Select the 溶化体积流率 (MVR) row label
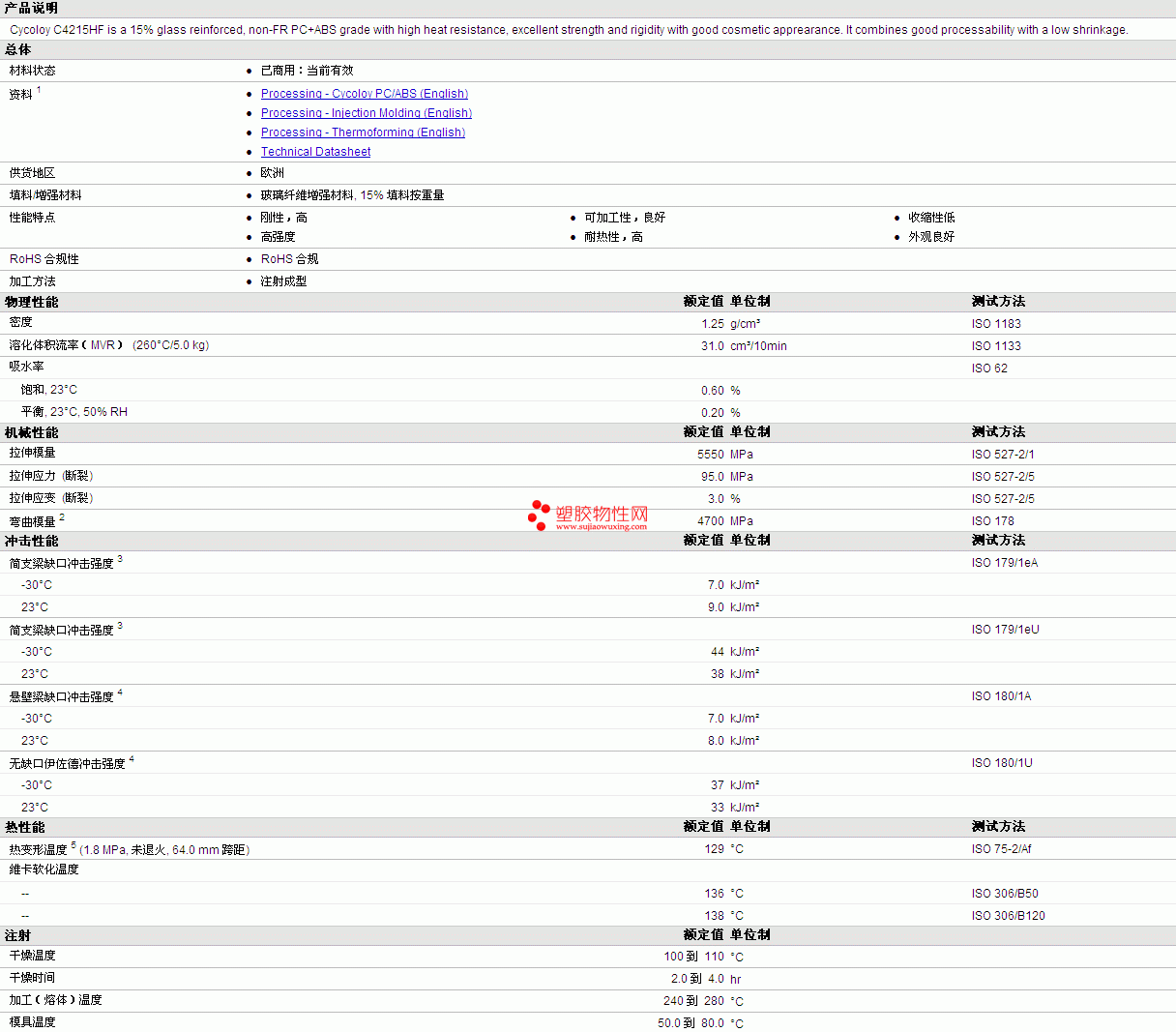Image resolution: width=1176 pixels, height=1032 pixels. point(109,345)
